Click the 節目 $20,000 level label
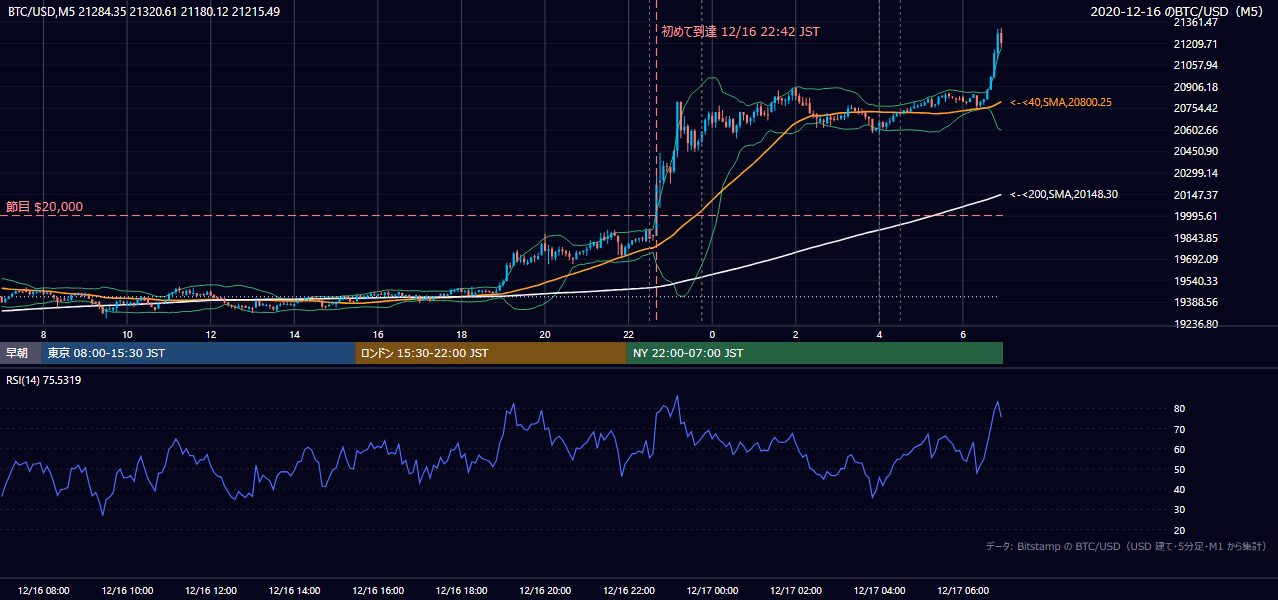1278x600 pixels. click(44, 207)
